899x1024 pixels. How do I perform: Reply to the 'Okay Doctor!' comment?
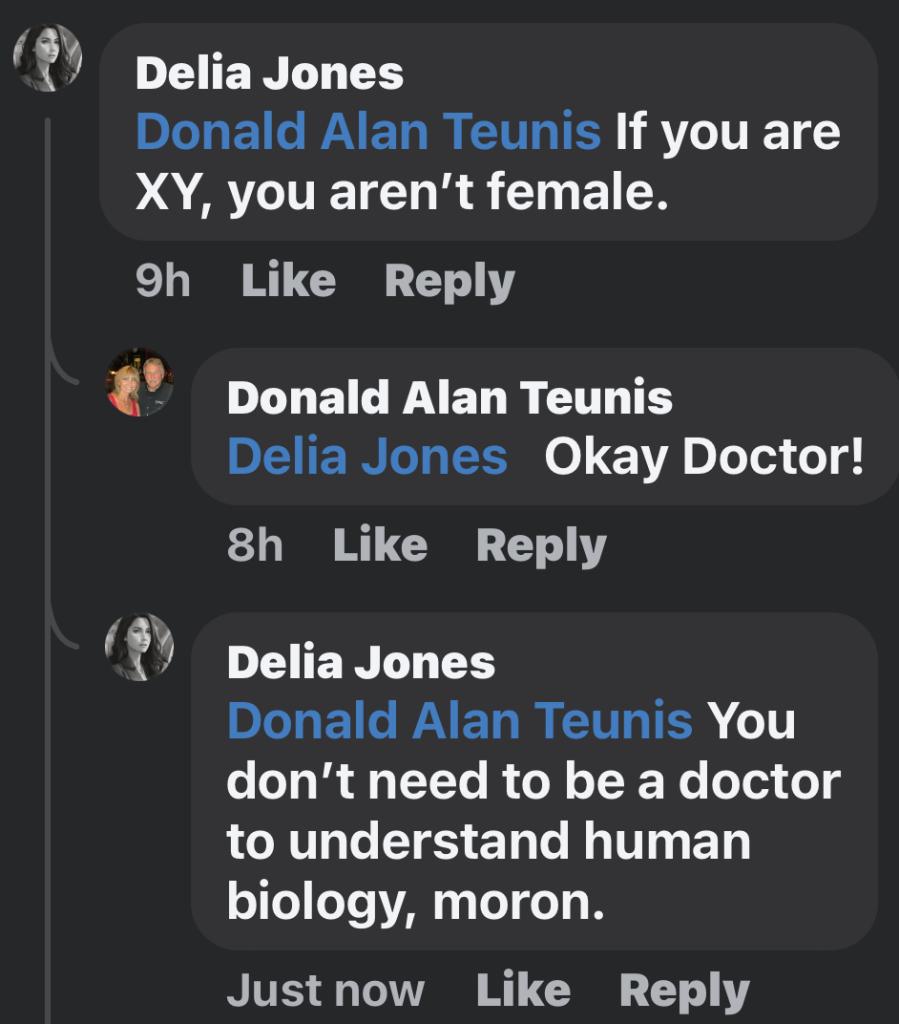click(x=541, y=546)
